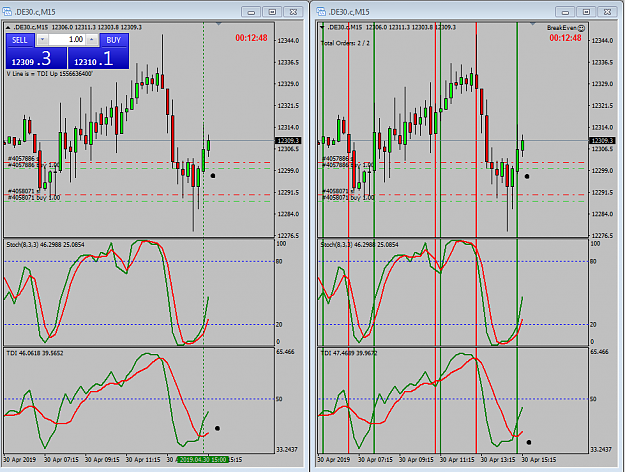Click the green '2019.04.30 15:00' date label
The width and height of the screenshot is (625, 472).
203,460
